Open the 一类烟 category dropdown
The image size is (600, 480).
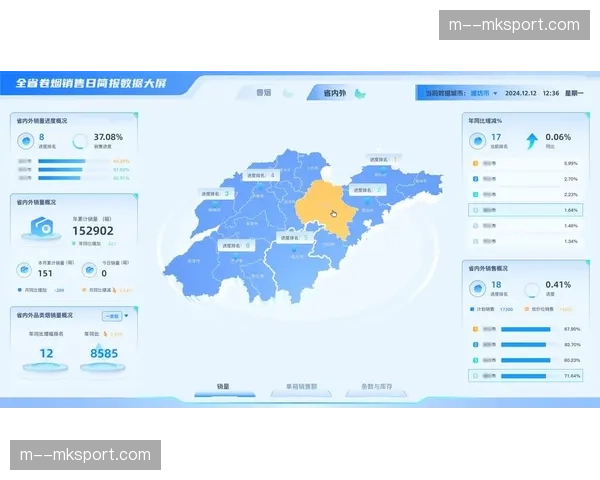tap(115, 316)
